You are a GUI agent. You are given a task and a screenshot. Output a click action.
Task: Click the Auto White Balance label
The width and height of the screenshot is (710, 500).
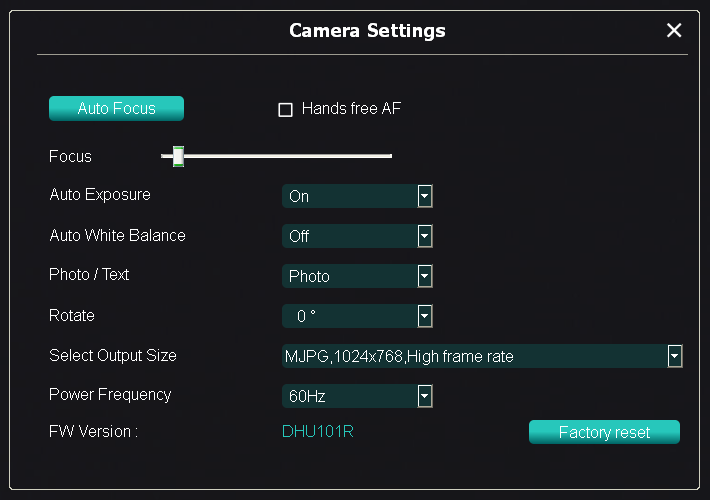click(117, 236)
